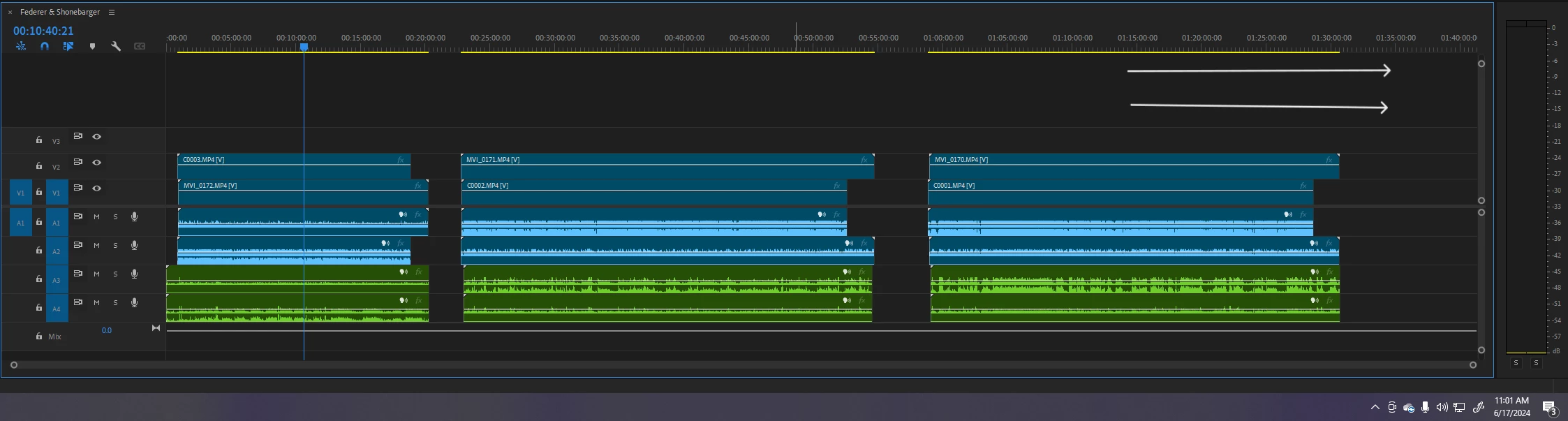Toggle track targeting for A2
The height and width of the screenshot is (421, 1568).
point(57,251)
